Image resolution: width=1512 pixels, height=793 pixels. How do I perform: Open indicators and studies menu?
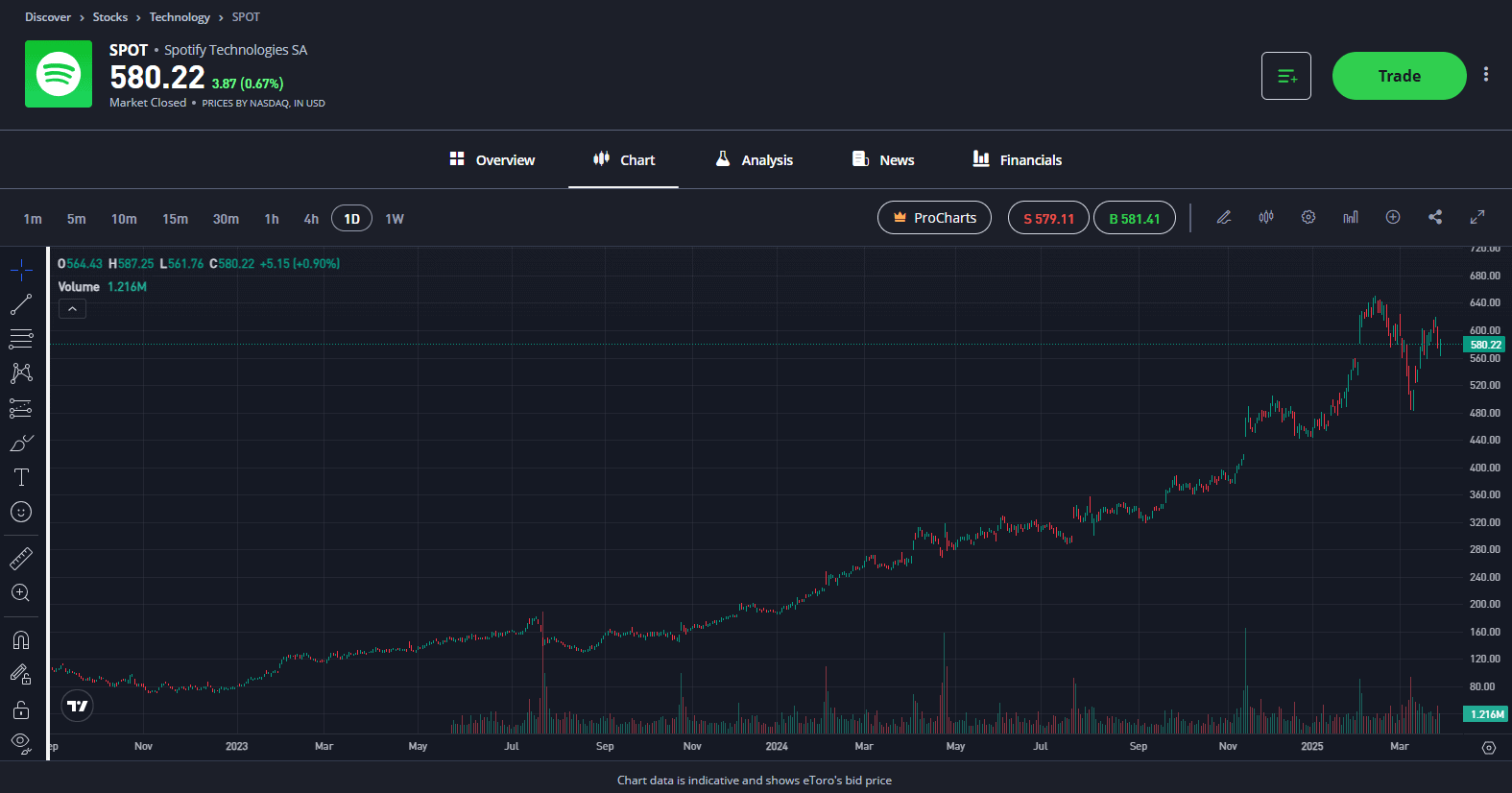(1351, 218)
